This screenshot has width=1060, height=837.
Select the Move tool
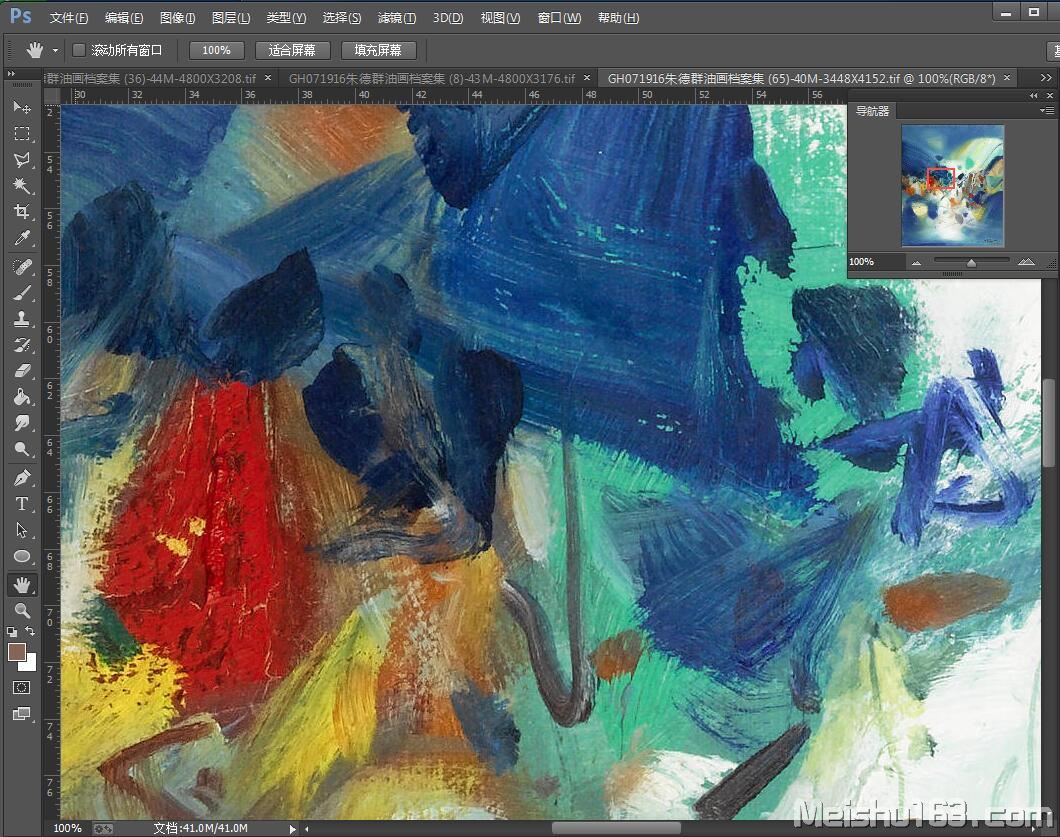click(22, 107)
